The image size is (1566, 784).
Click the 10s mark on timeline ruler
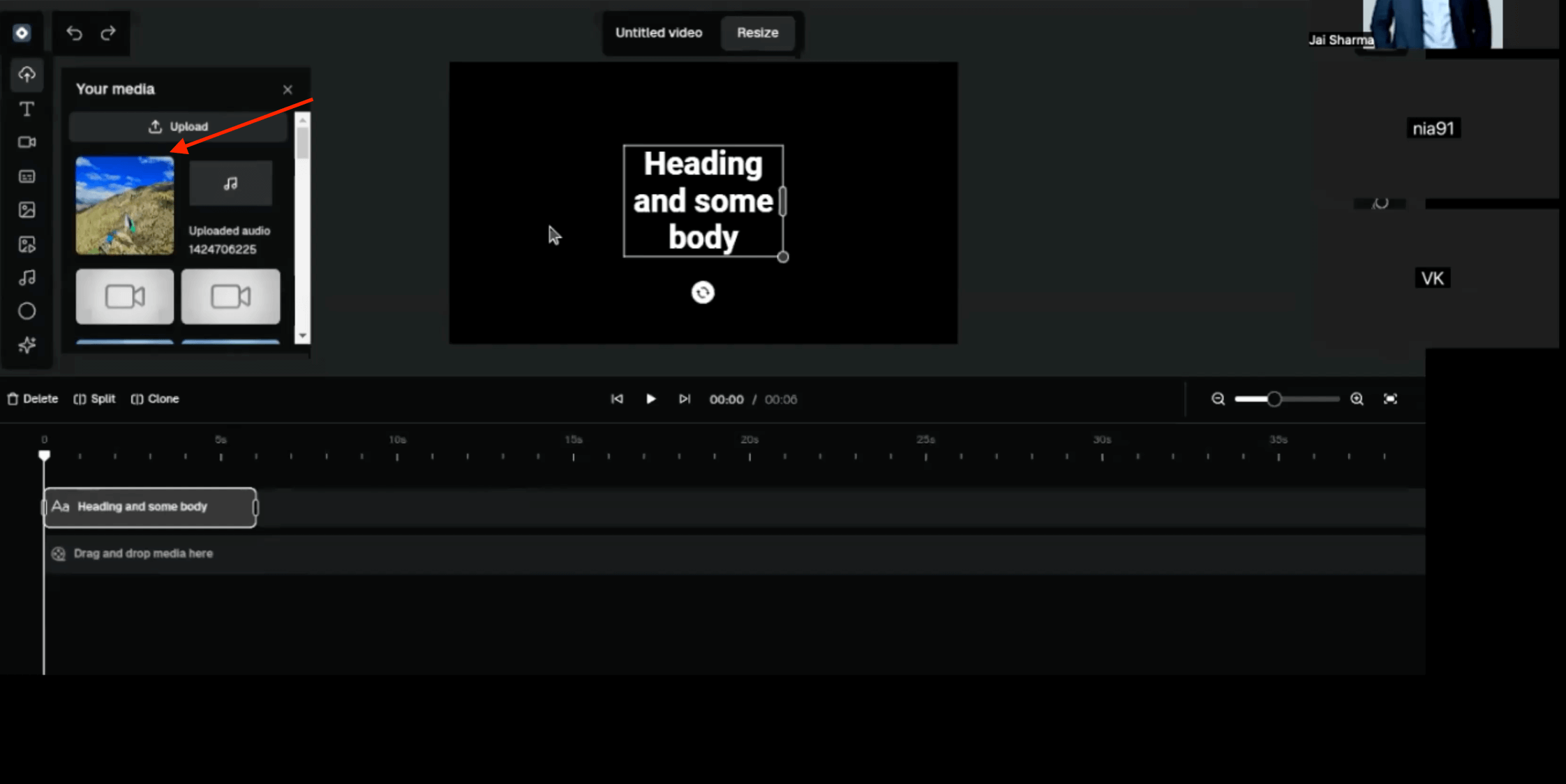click(397, 440)
